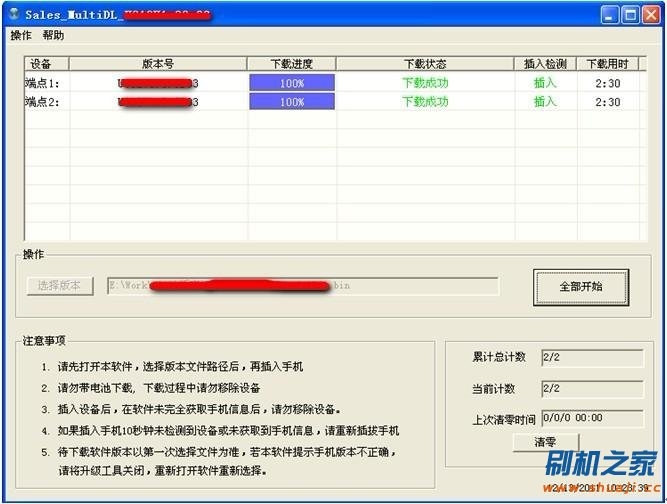Close the Sales_MultiDL window
The image size is (667, 504).
point(651,15)
